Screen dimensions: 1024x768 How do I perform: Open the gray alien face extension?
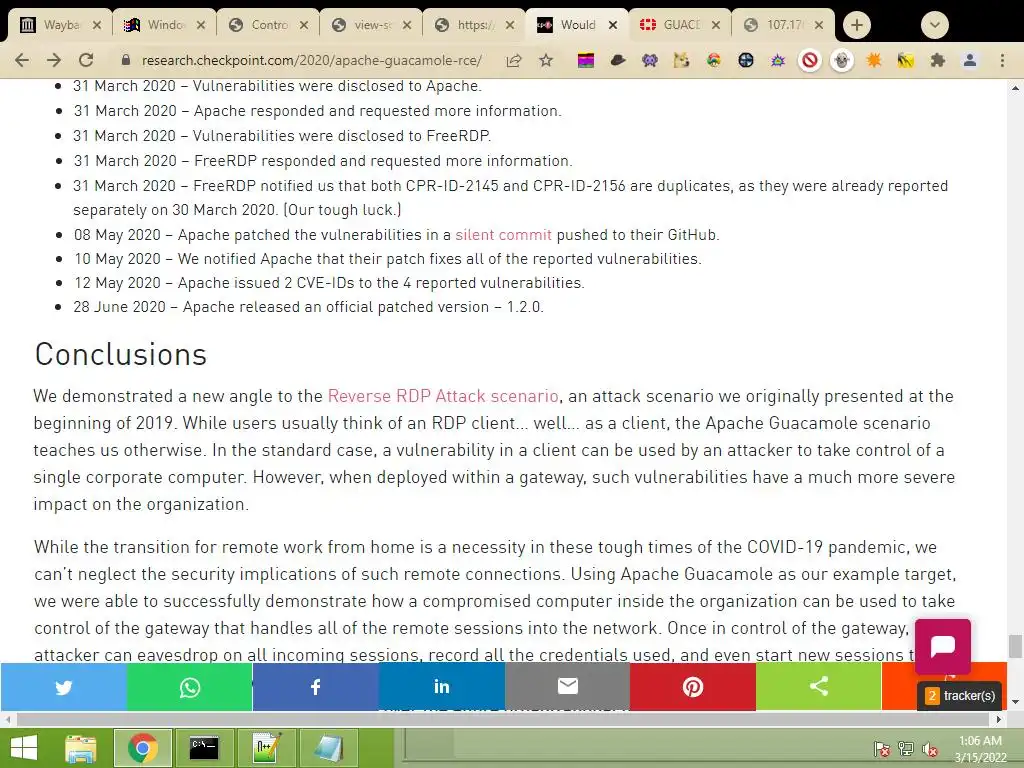click(842, 61)
